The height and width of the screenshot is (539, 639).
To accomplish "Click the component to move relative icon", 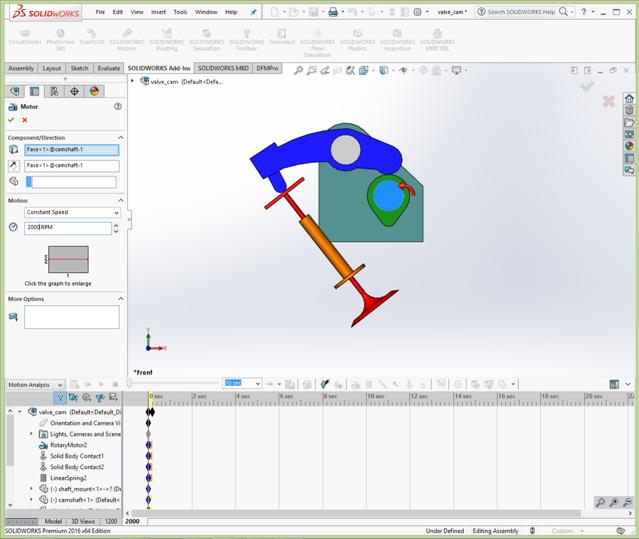I will pos(13,181).
